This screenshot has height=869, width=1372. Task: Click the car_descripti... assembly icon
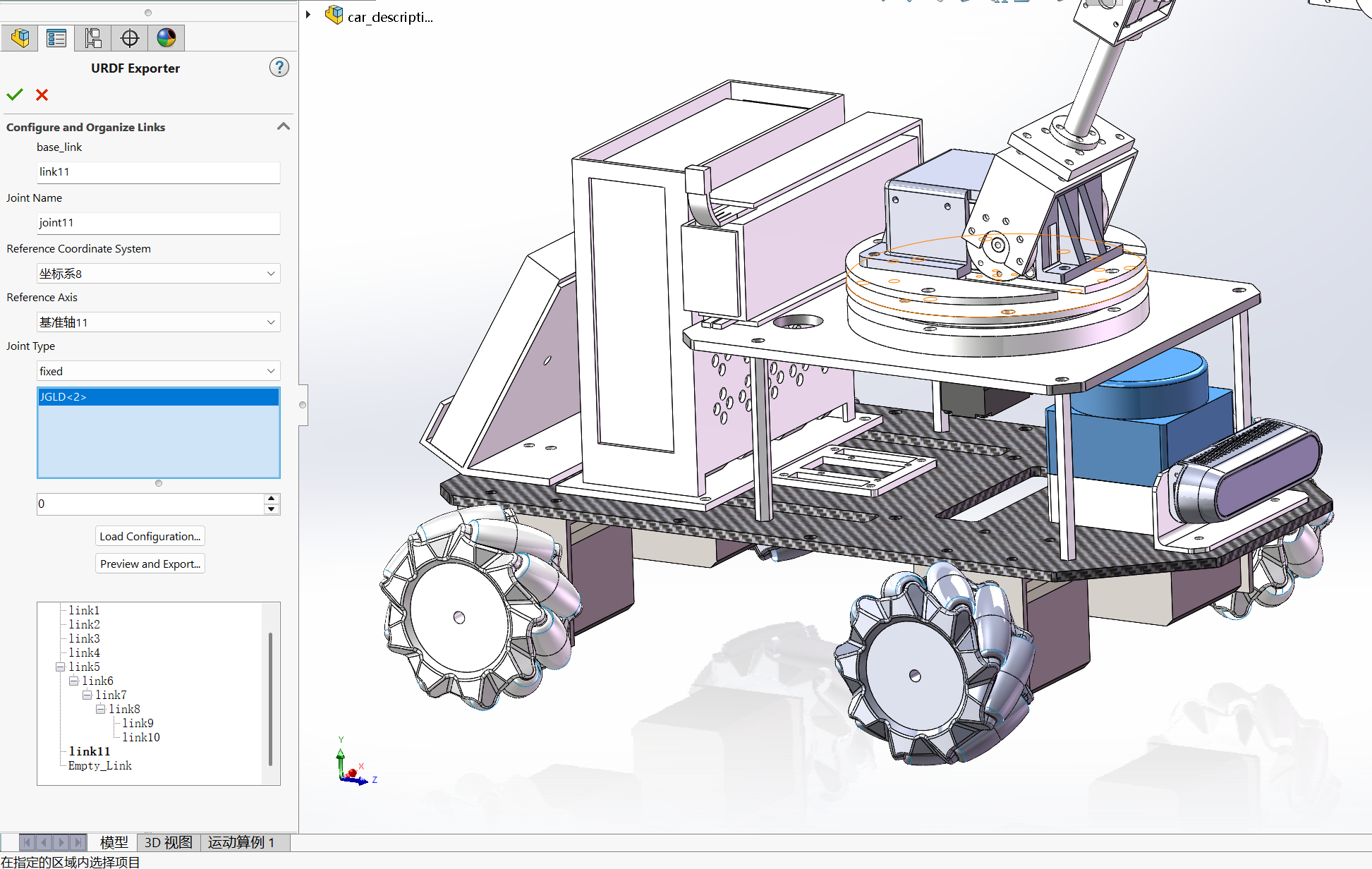(x=334, y=15)
